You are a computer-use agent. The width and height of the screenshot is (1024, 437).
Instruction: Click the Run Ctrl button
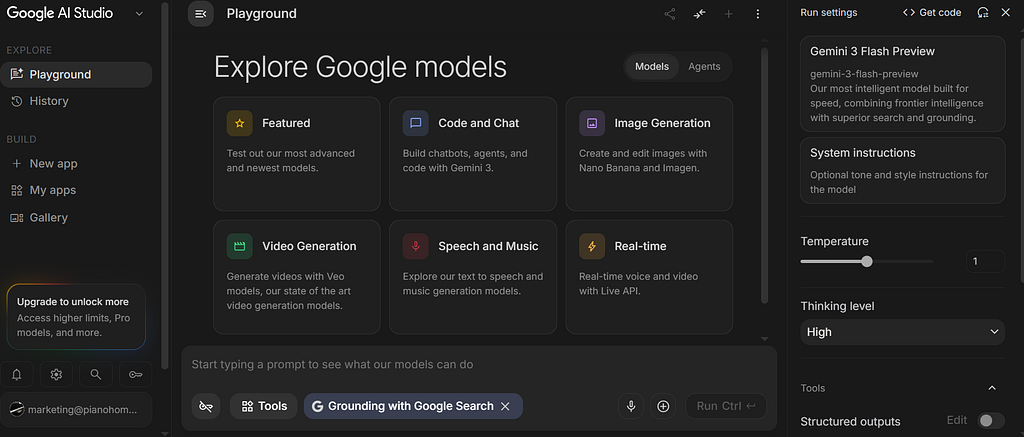(726, 406)
